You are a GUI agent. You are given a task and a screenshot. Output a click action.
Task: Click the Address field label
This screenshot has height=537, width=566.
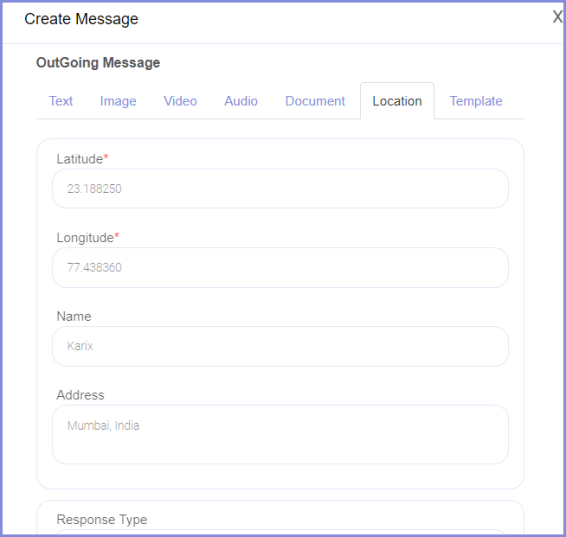click(x=80, y=395)
